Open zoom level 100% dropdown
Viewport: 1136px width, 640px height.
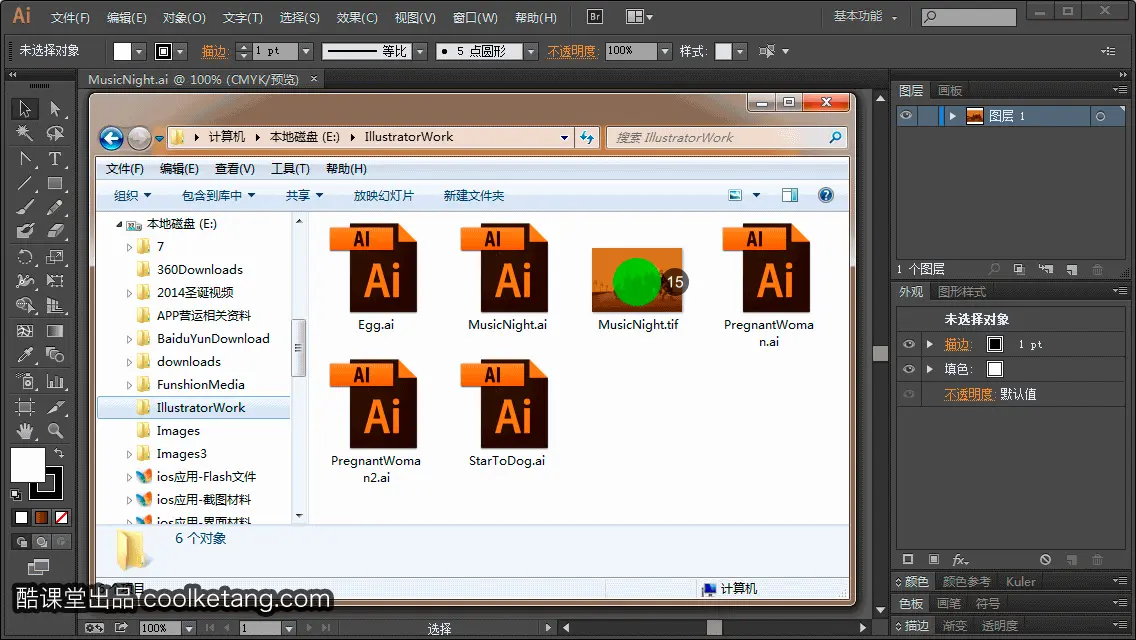188,628
